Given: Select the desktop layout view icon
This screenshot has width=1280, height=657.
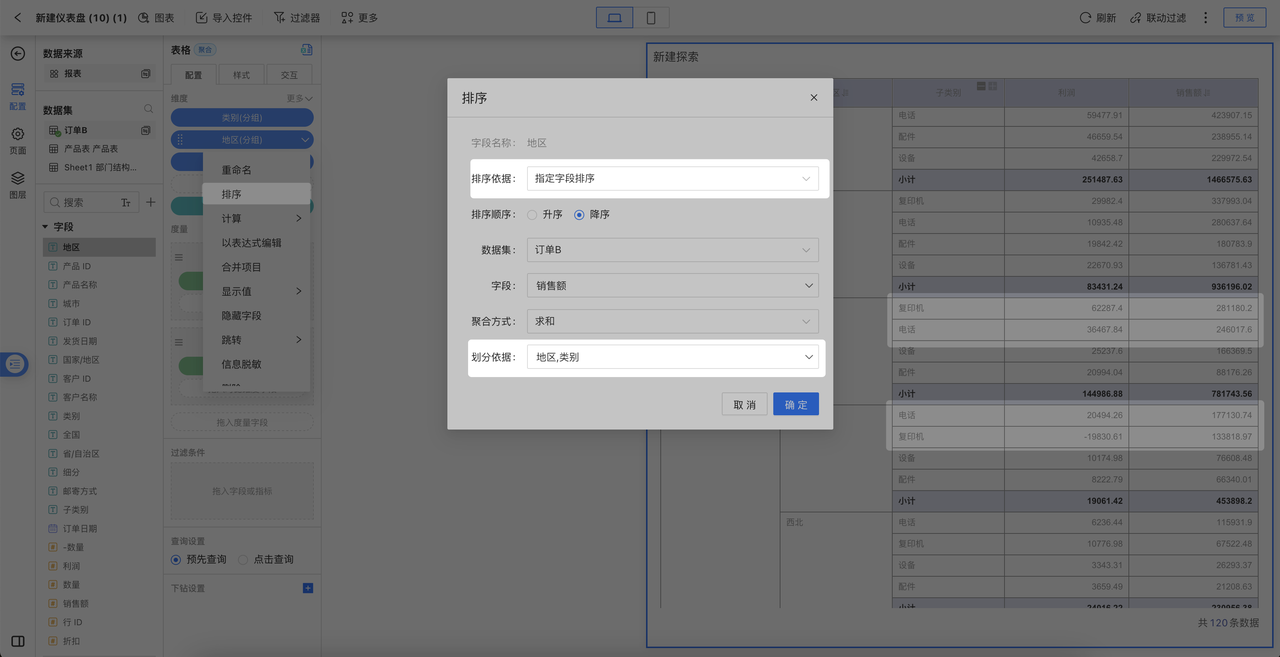Looking at the screenshot, I should coord(614,18).
